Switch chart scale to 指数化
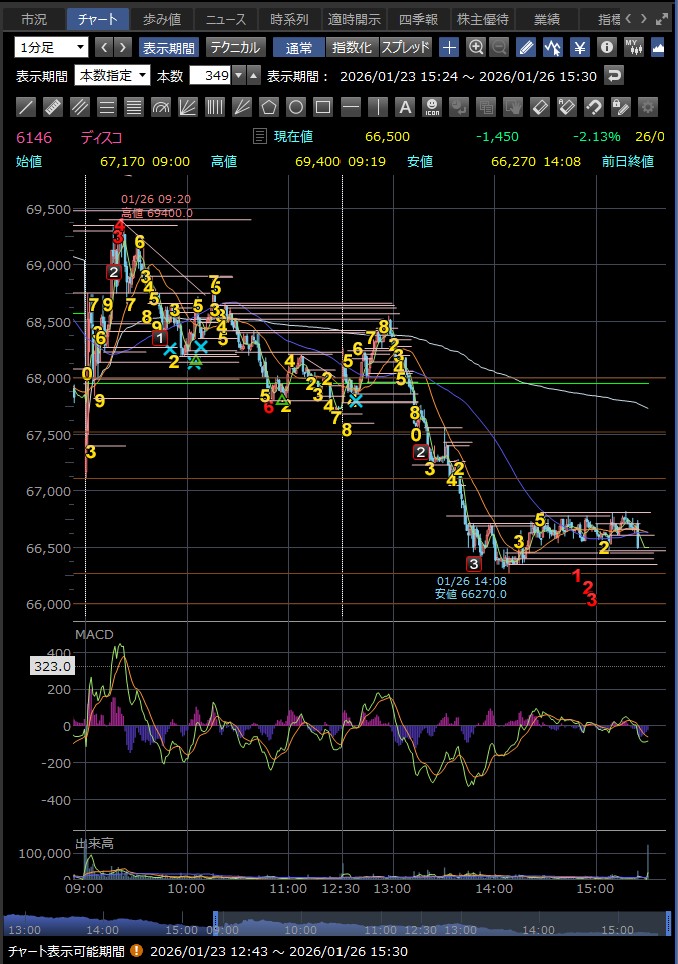Image resolution: width=678 pixels, height=964 pixels. (x=351, y=47)
